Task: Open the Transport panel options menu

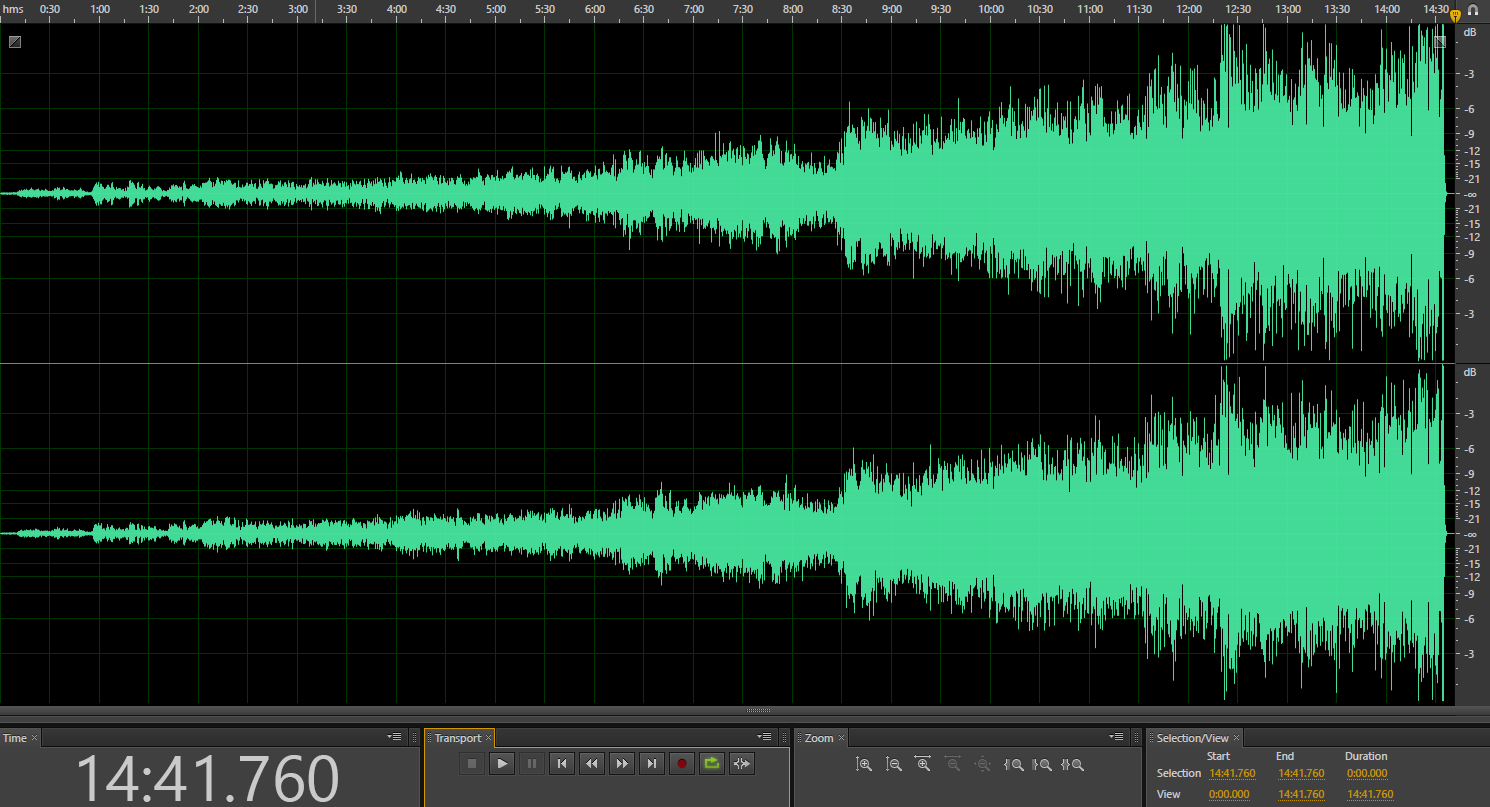Action: [765, 737]
